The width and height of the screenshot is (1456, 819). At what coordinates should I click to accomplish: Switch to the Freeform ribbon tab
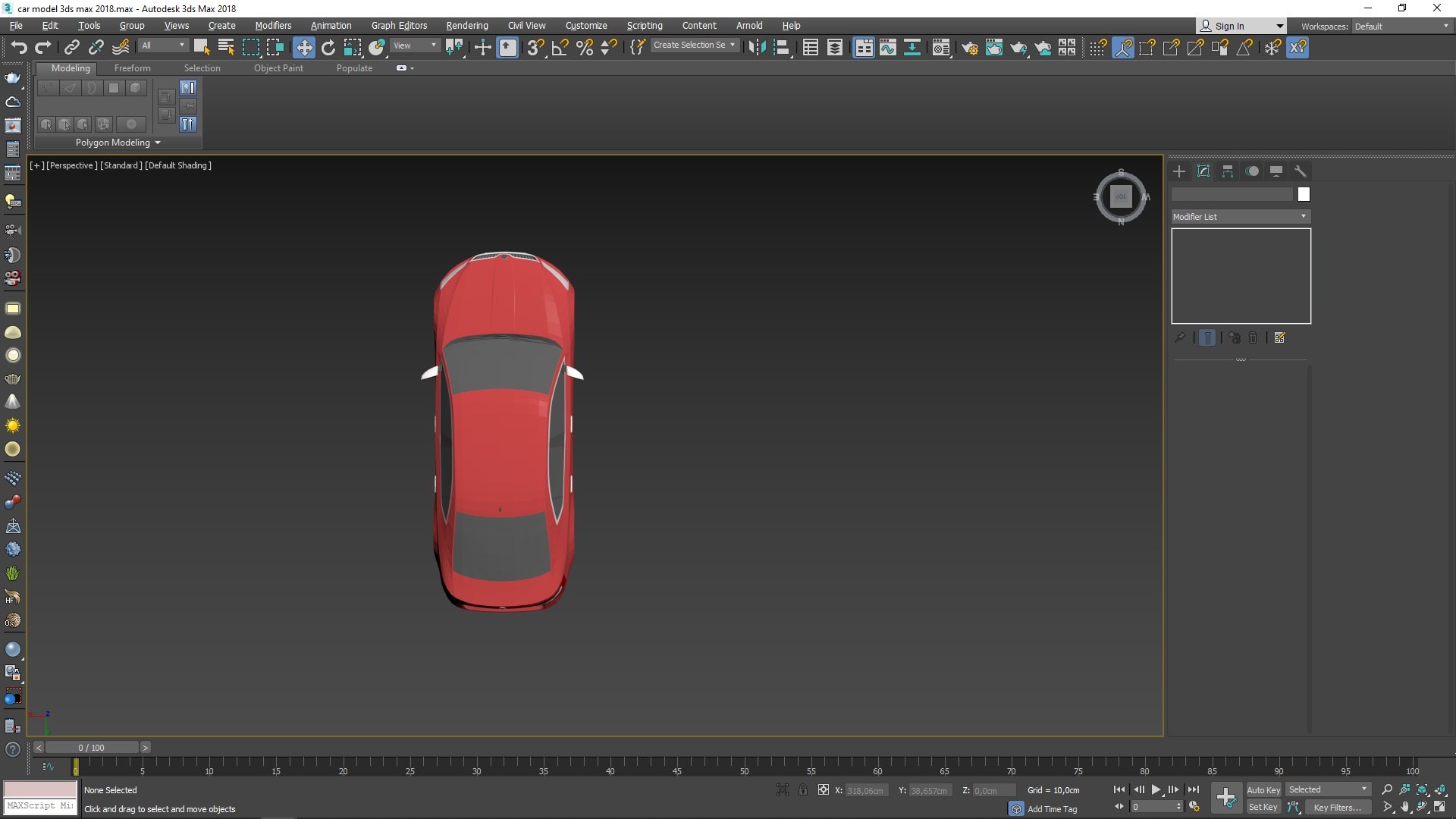132,68
